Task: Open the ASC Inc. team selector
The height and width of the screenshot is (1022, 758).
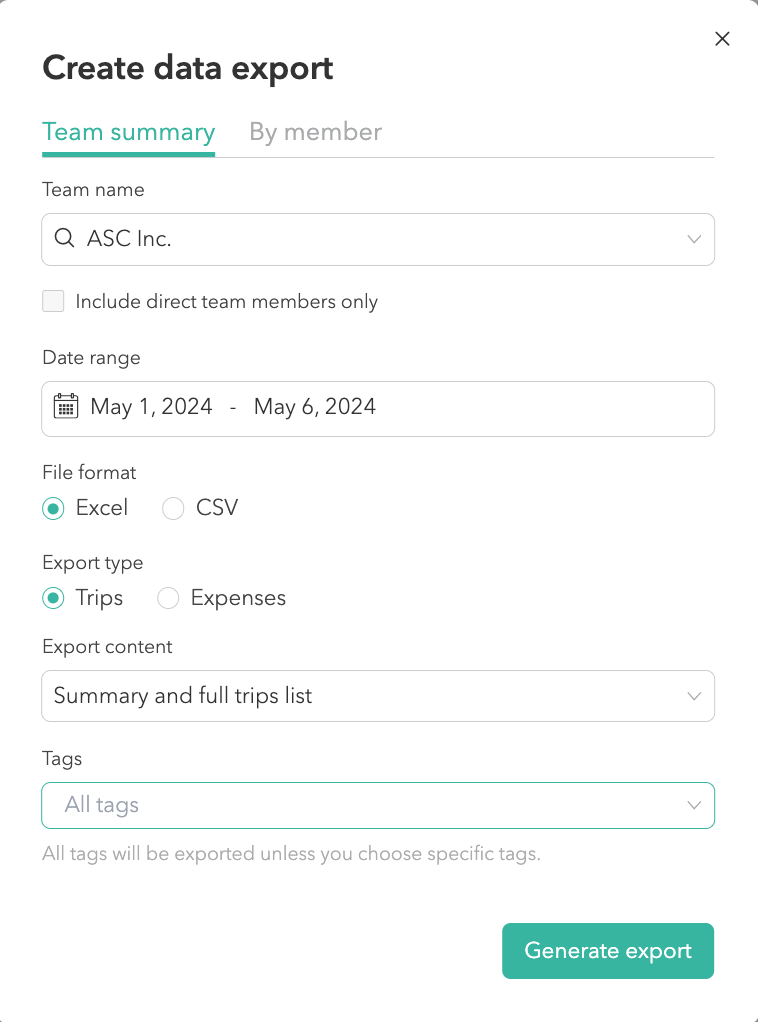Action: 378,239
